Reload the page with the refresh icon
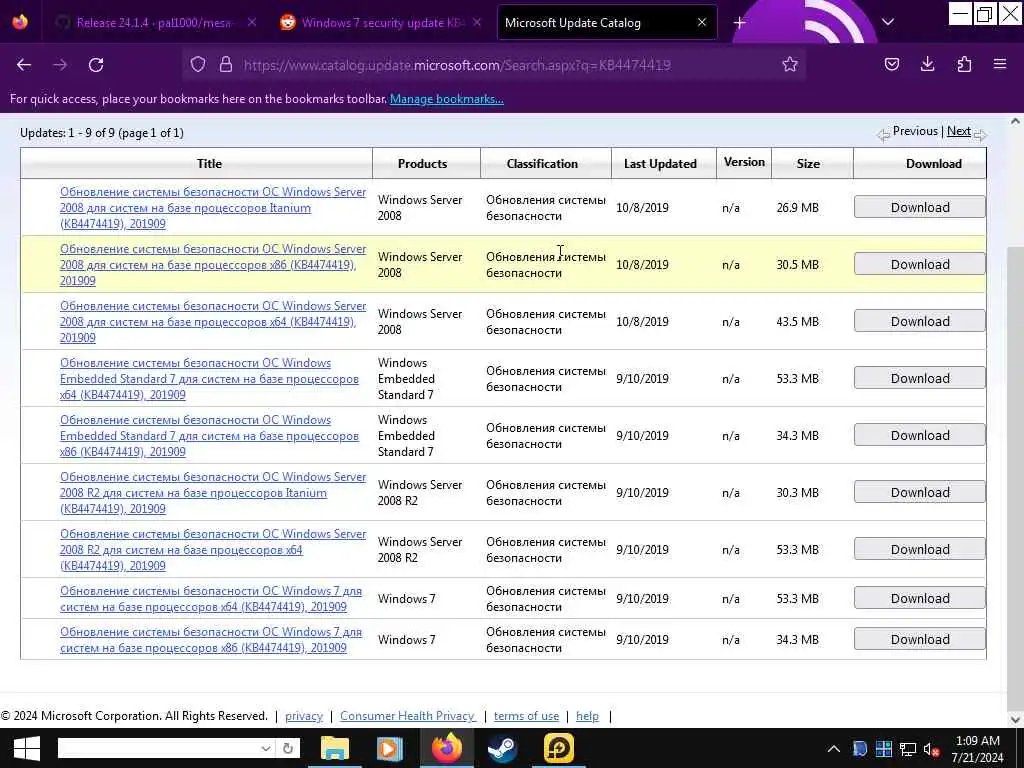1024x768 pixels. (x=96, y=65)
